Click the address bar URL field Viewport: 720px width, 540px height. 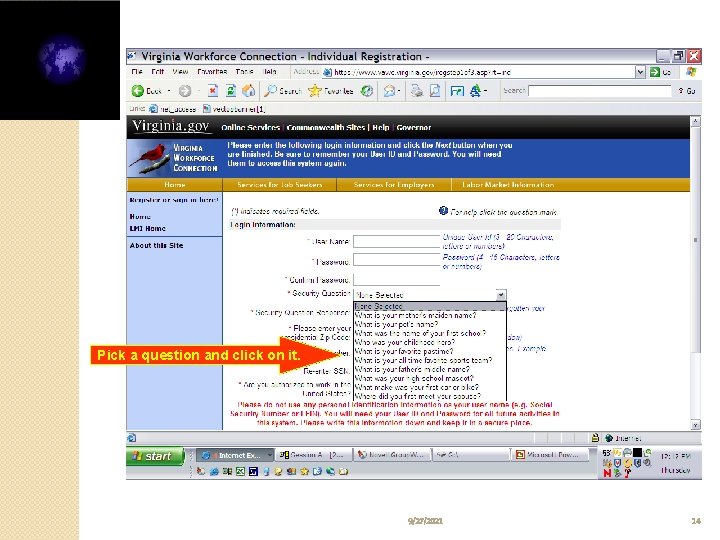coord(478,72)
